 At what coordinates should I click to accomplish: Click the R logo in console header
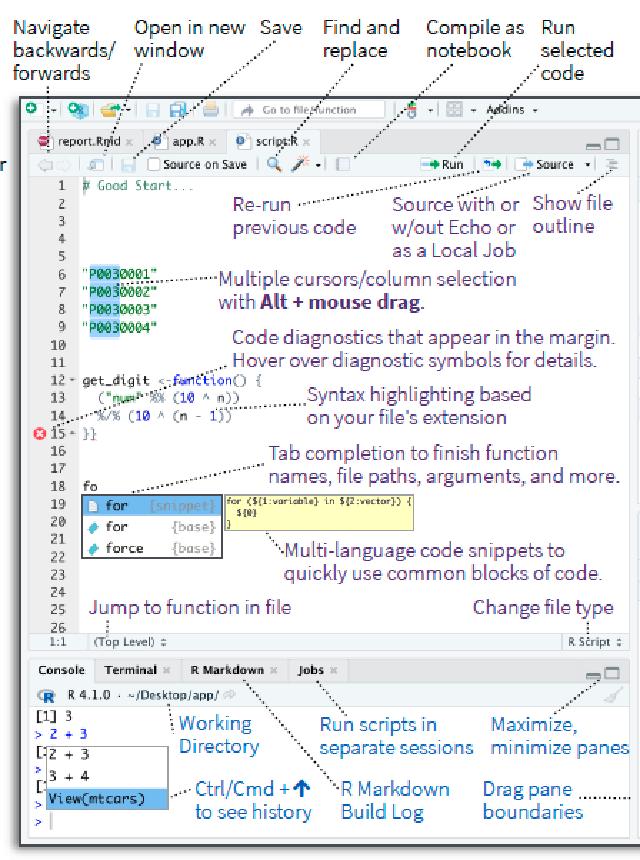coord(47,696)
